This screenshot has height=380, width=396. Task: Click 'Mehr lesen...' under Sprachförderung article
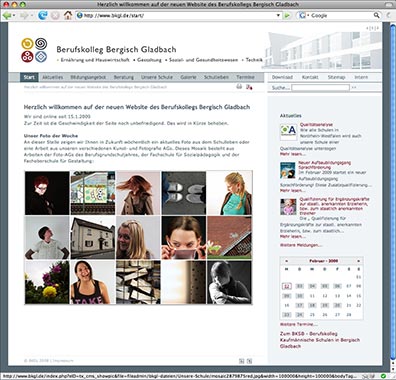pyautogui.click(x=293, y=190)
